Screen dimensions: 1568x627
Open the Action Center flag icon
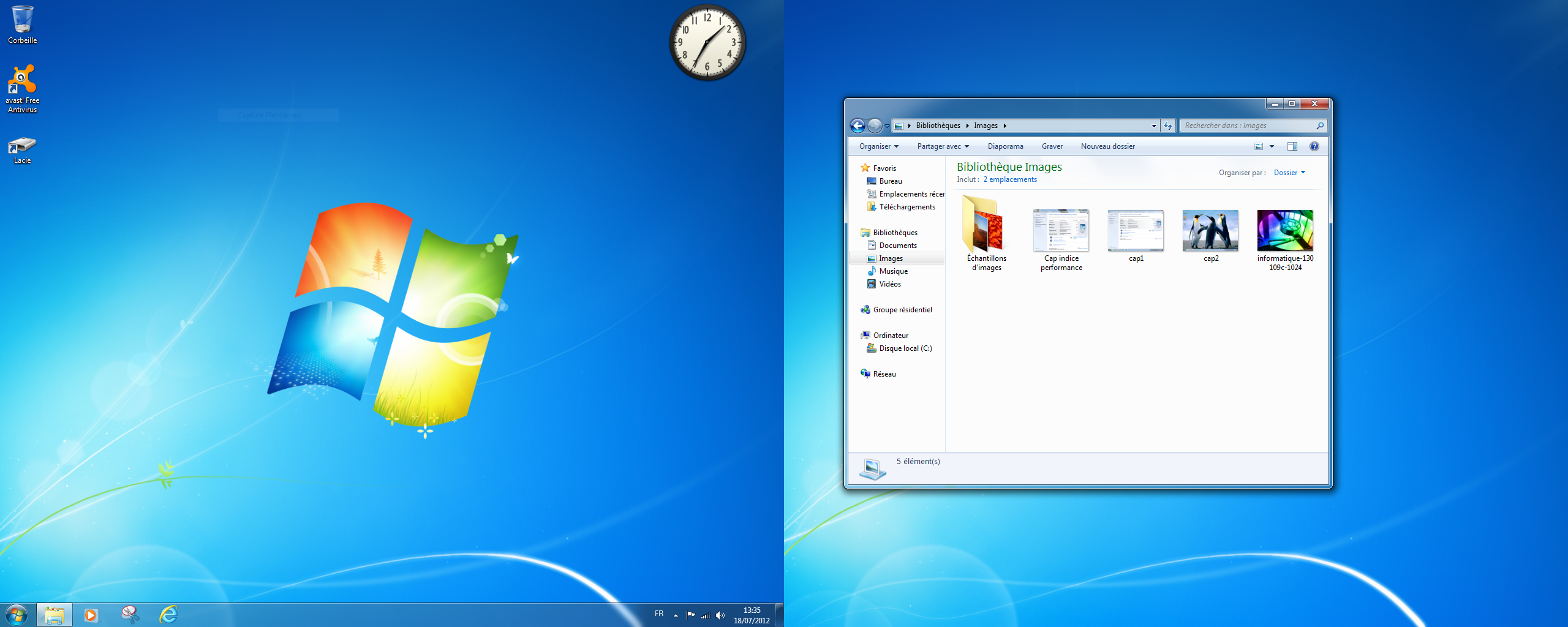(x=690, y=615)
